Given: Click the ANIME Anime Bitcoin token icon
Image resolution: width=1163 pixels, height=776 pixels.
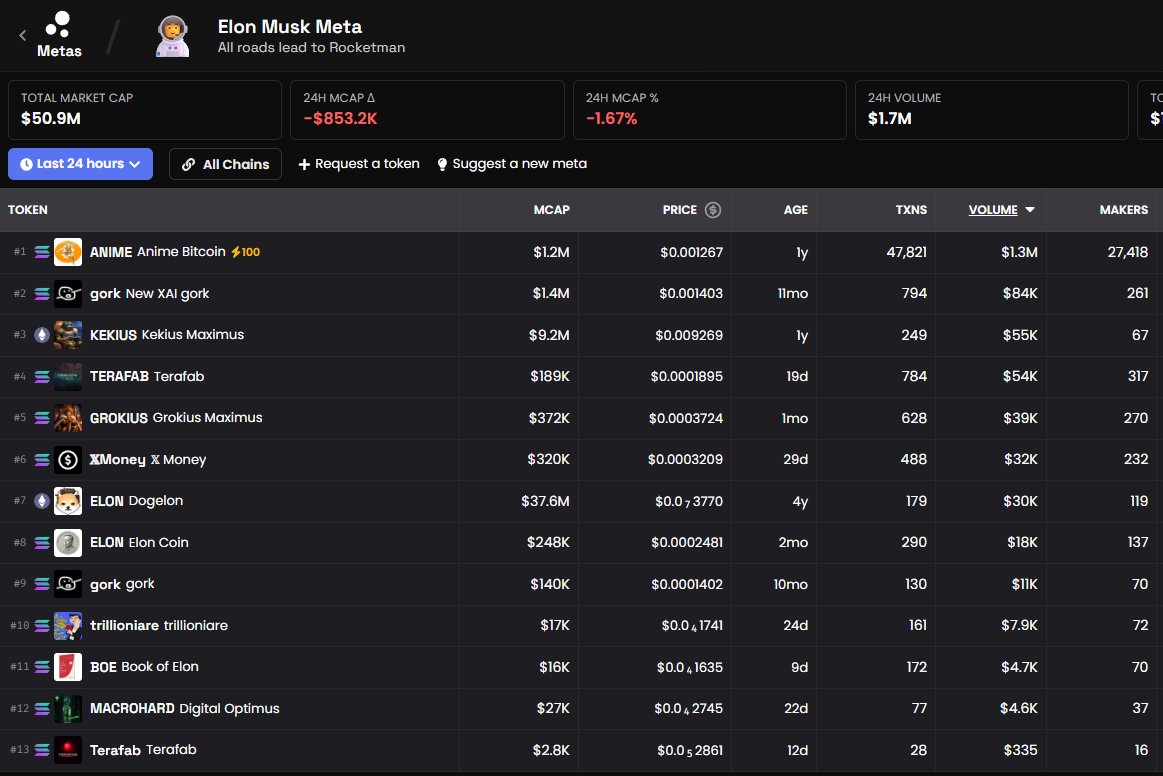Looking at the screenshot, I should coord(67,252).
